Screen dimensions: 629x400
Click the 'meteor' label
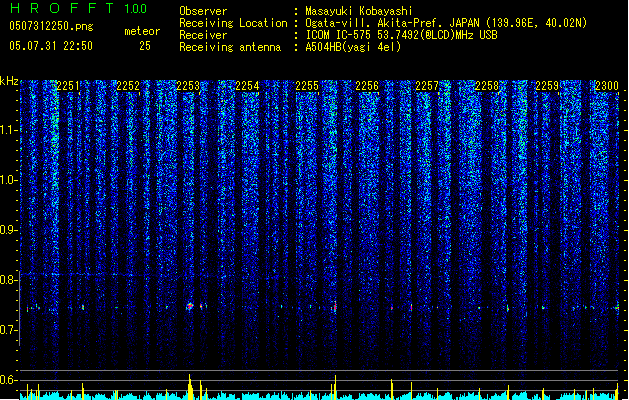(142, 31)
